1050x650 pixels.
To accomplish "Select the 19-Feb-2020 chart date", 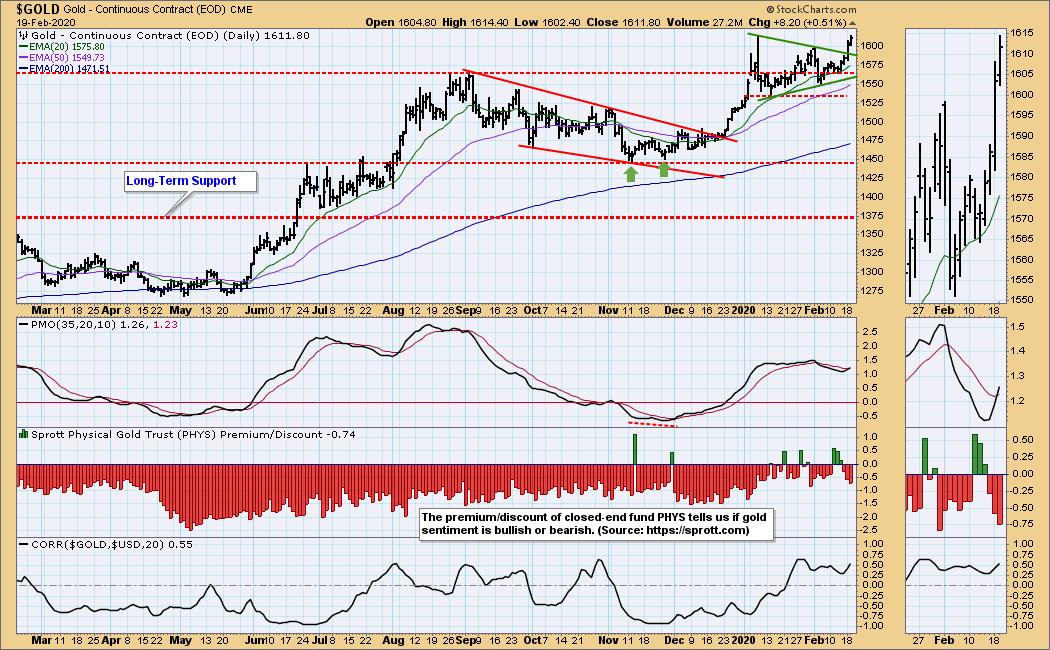I will click(47, 22).
